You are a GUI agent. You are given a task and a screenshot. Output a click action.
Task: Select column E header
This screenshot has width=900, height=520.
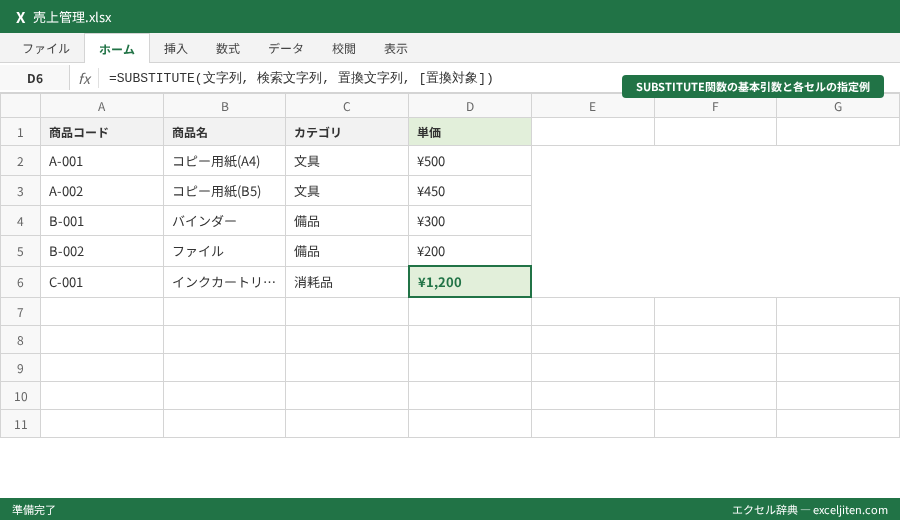pyautogui.click(x=592, y=106)
